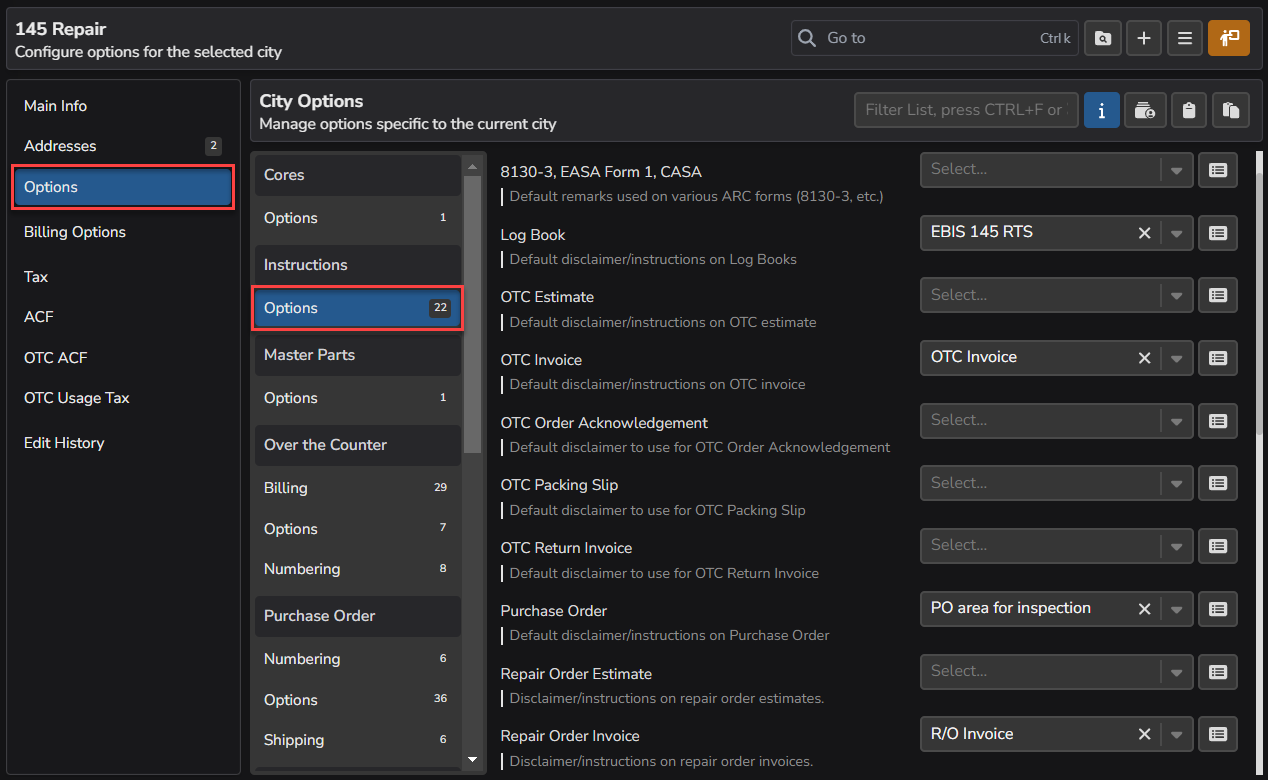This screenshot has width=1268, height=780.
Task: Open Shipping under Purchase Order
Action: (294, 740)
